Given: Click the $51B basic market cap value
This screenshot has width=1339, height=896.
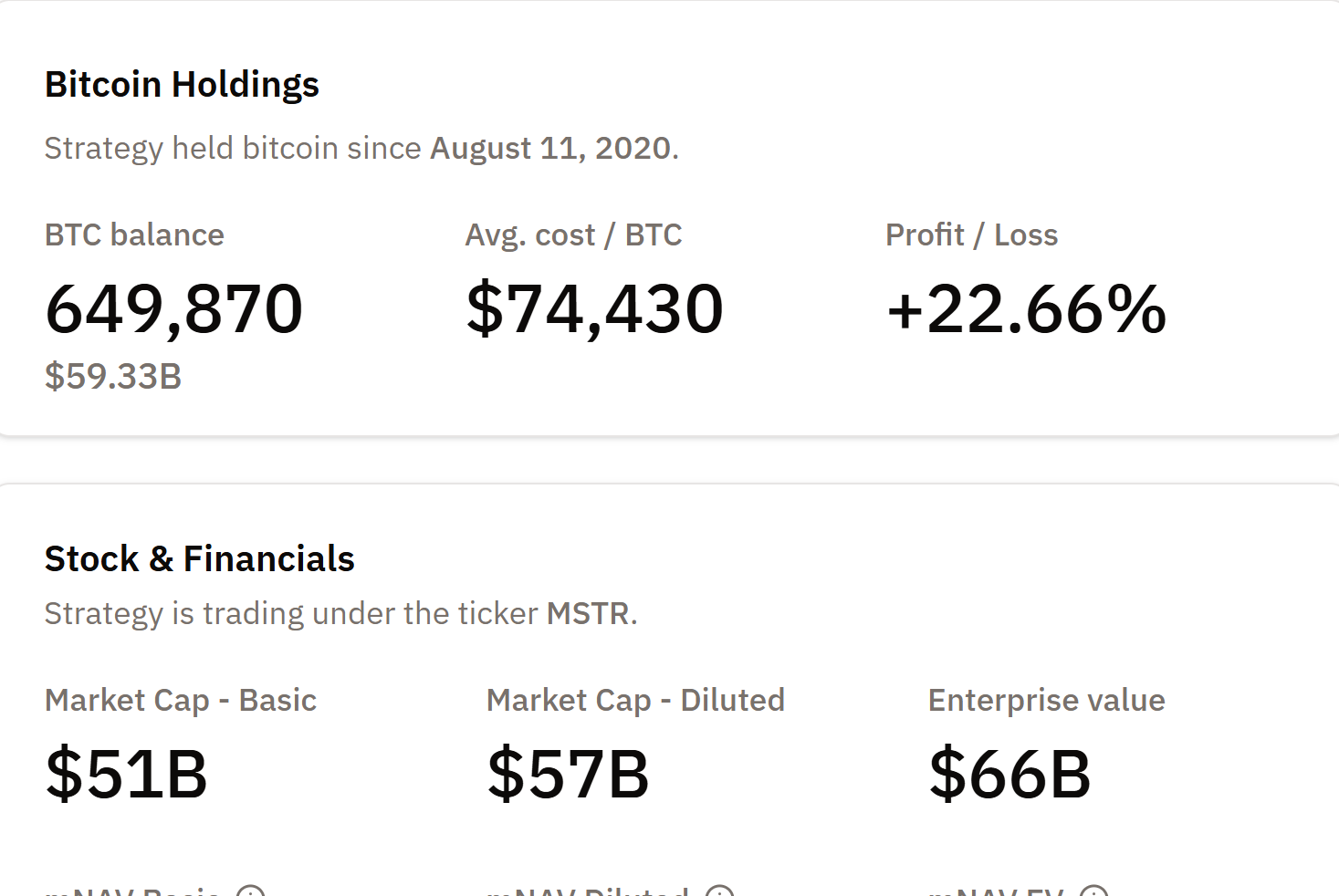Looking at the screenshot, I should pos(127,774).
